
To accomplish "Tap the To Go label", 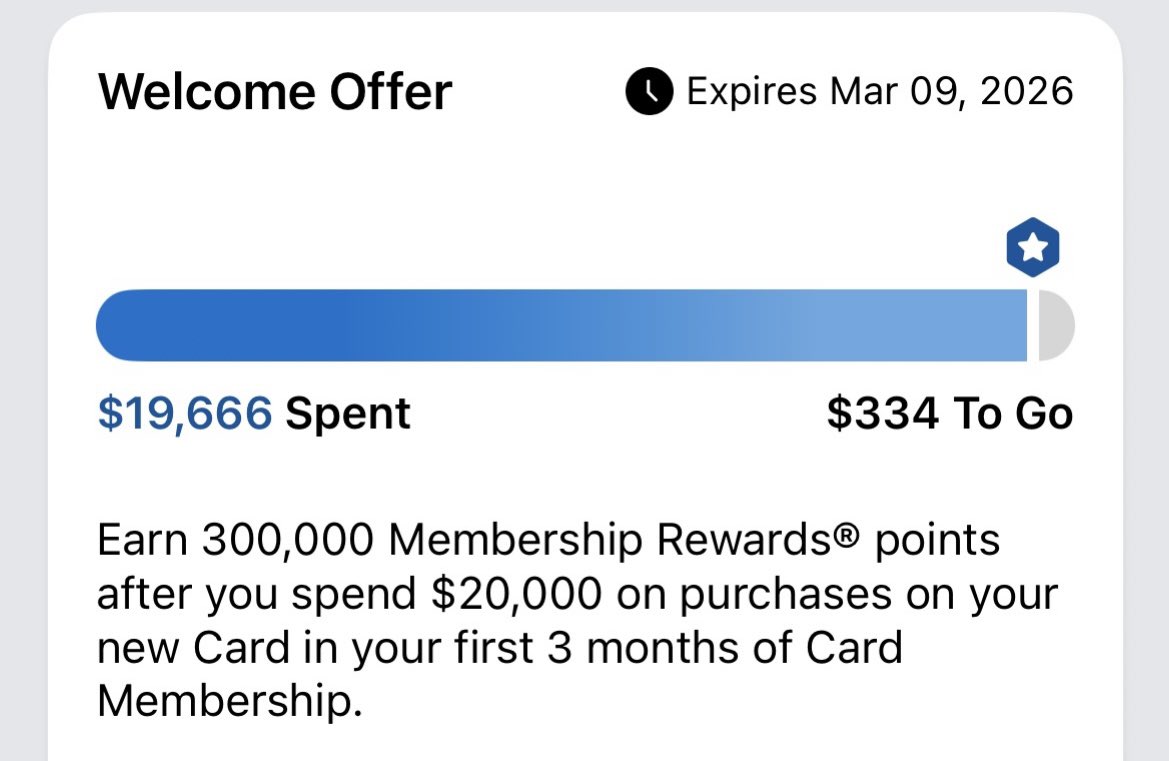I will tap(1012, 413).
